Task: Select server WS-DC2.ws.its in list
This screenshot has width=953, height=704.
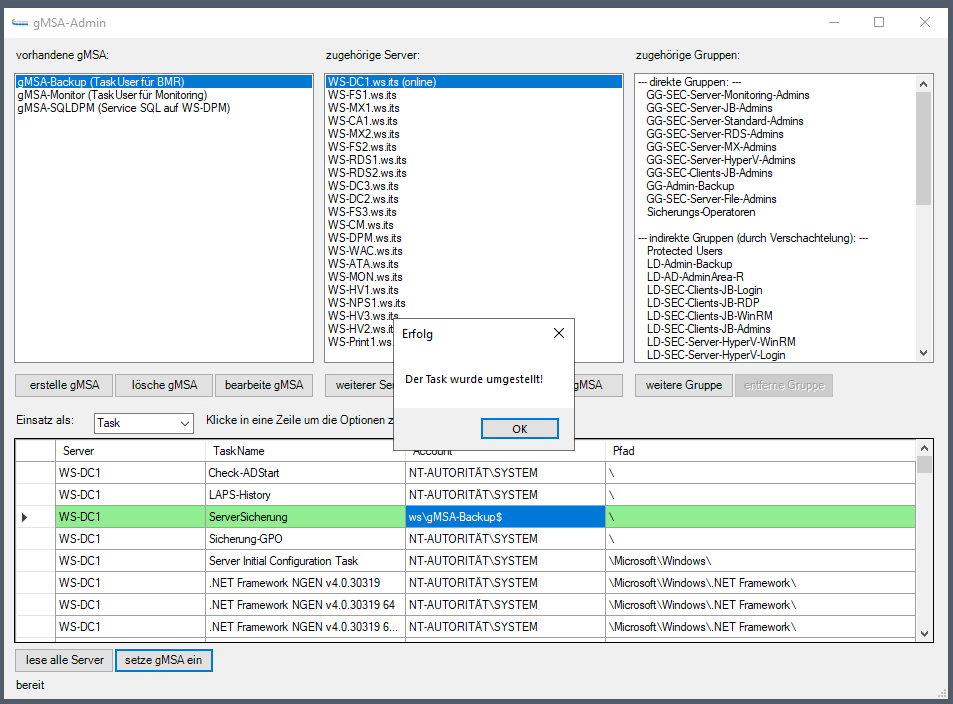Action: point(474,199)
